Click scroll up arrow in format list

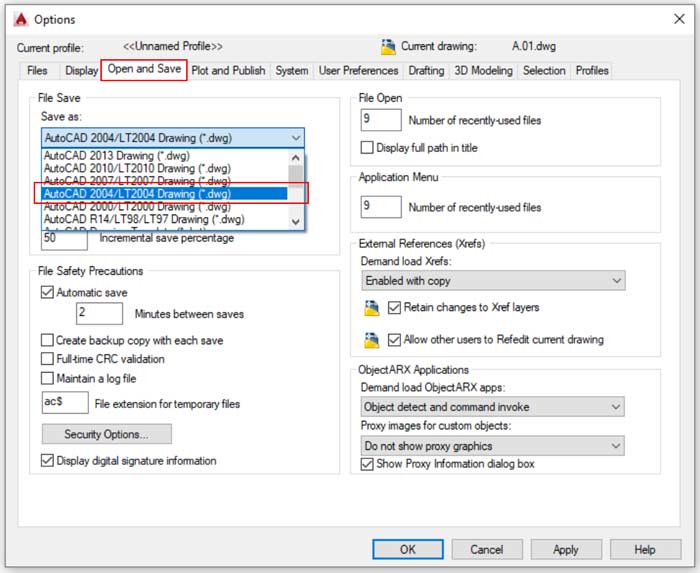click(x=296, y=157)
